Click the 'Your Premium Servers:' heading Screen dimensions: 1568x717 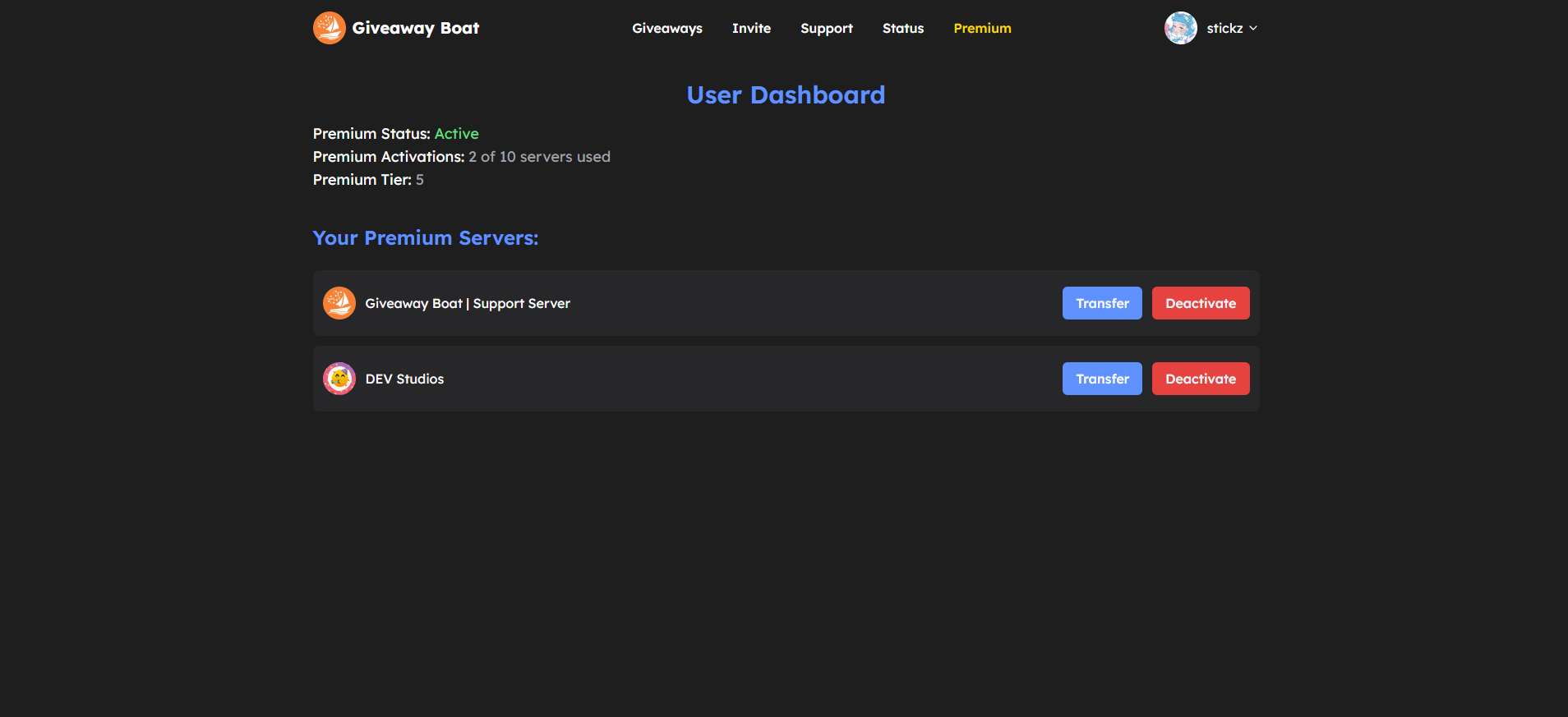[426, 238]
